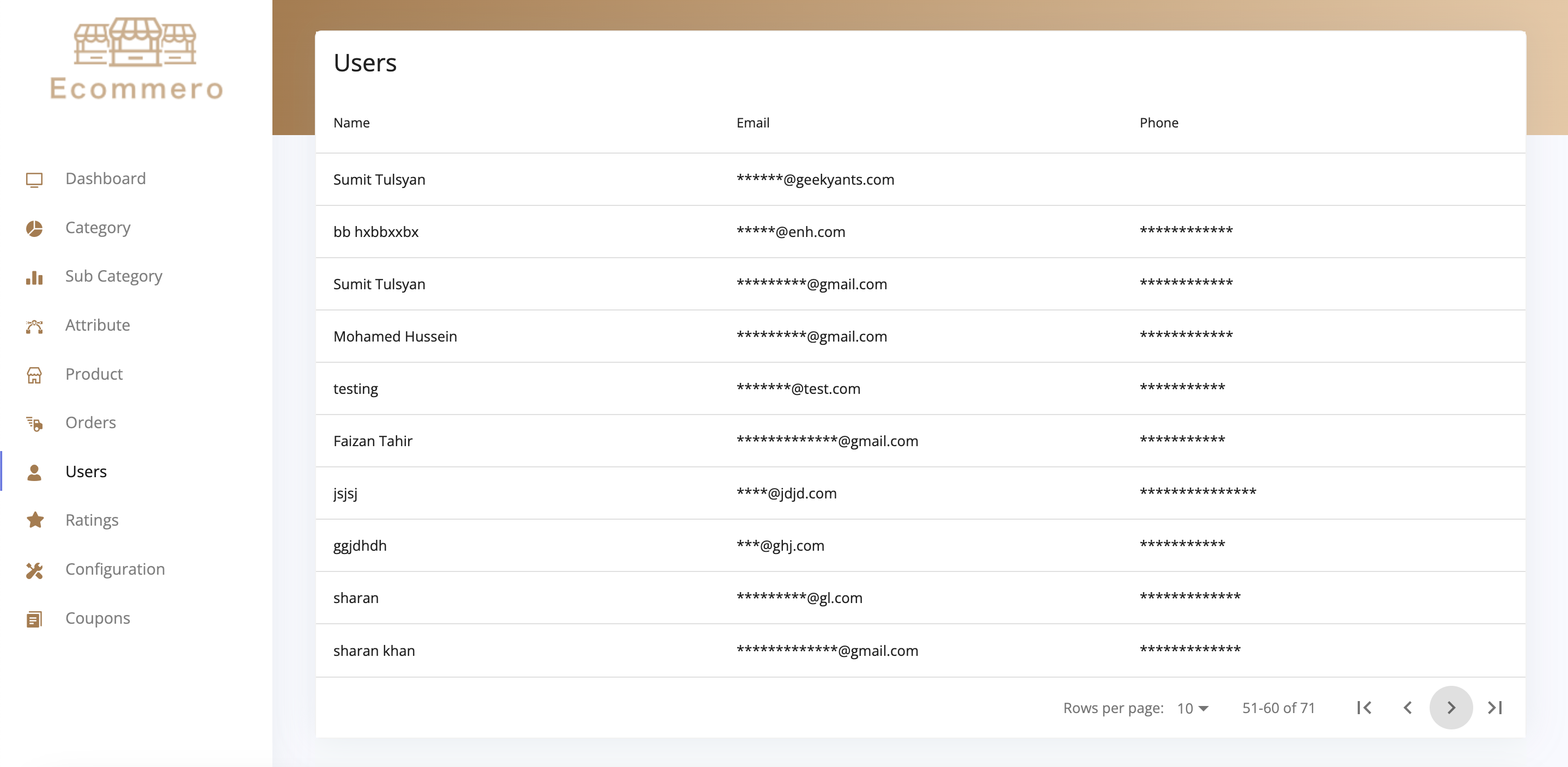Screen dimensions: 1568x767
Task: Click the Email column header
Action: pyautogui.click(x=752, y=123)
